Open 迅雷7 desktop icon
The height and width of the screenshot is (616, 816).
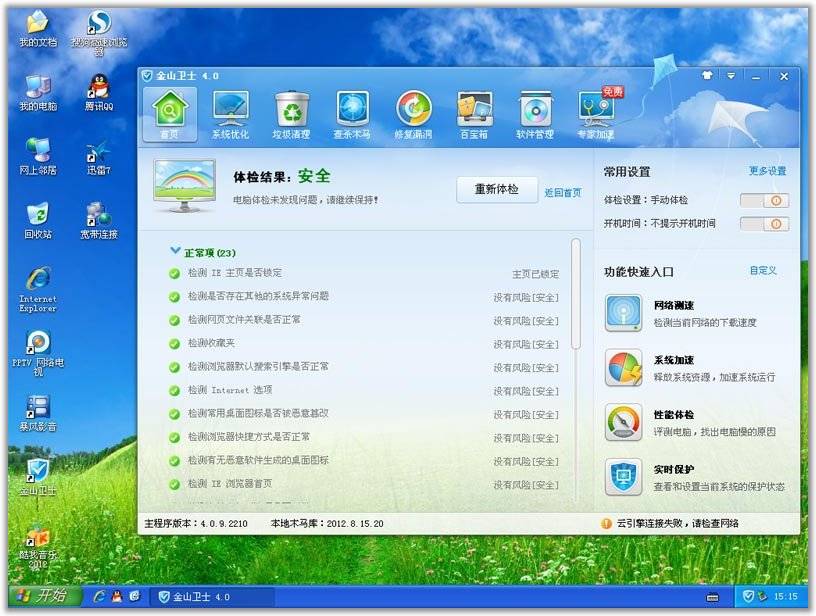click(x=99, y=157)
